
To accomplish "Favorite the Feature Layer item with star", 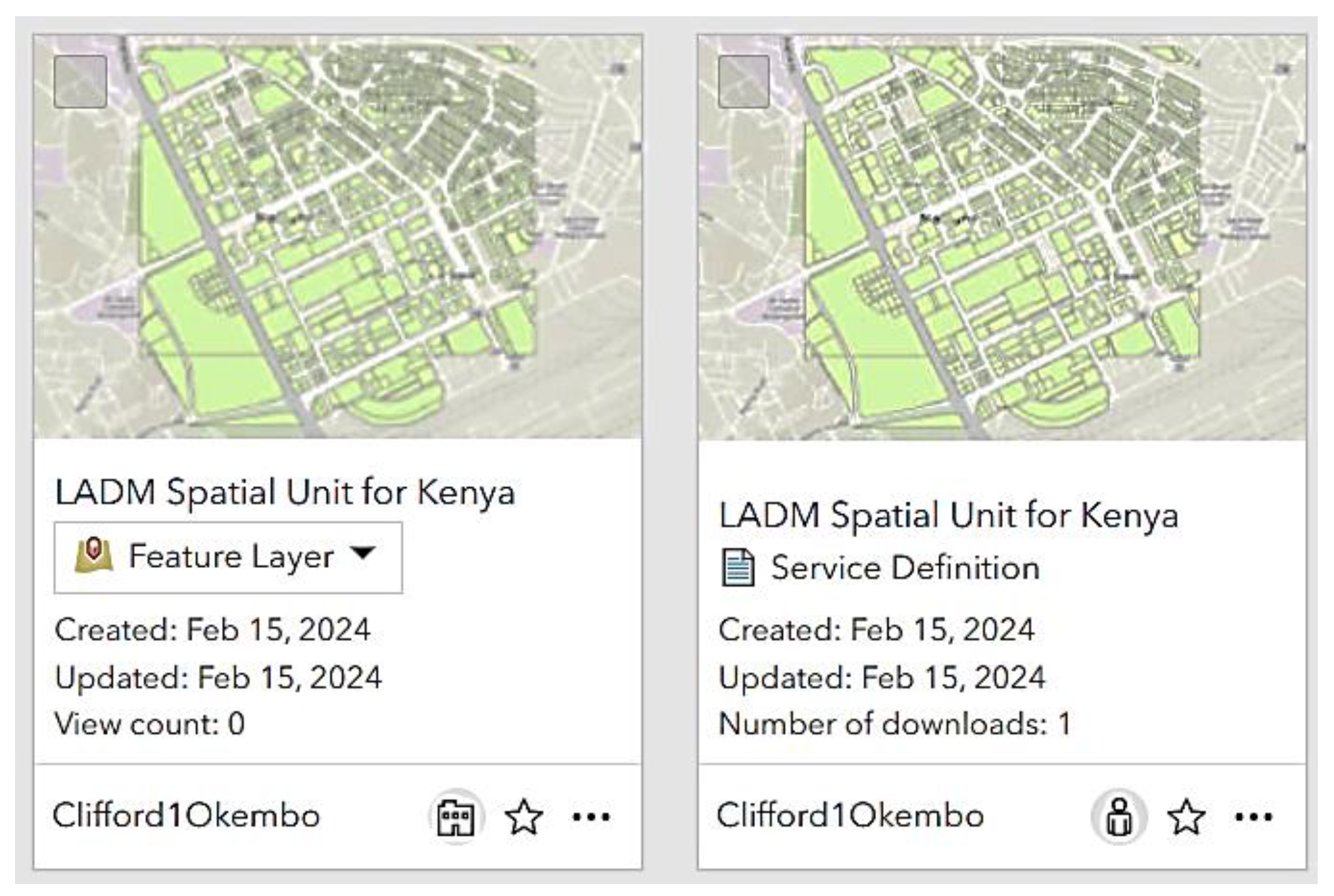I will [523, 817].
